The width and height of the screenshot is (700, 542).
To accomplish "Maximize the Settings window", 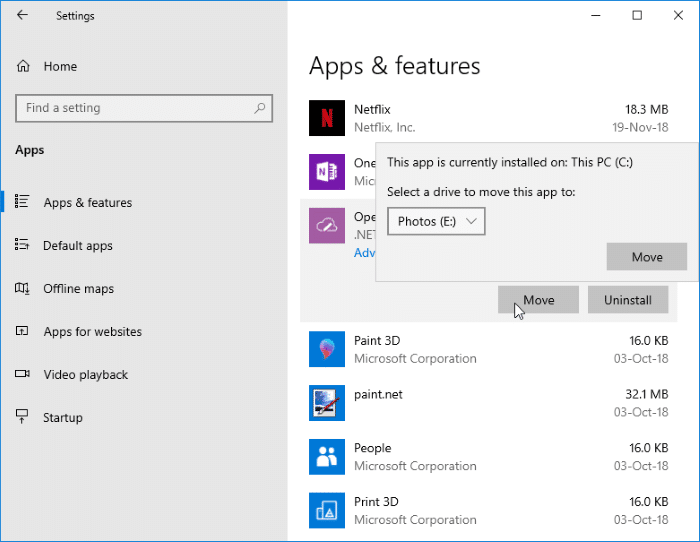I will 637,15.
